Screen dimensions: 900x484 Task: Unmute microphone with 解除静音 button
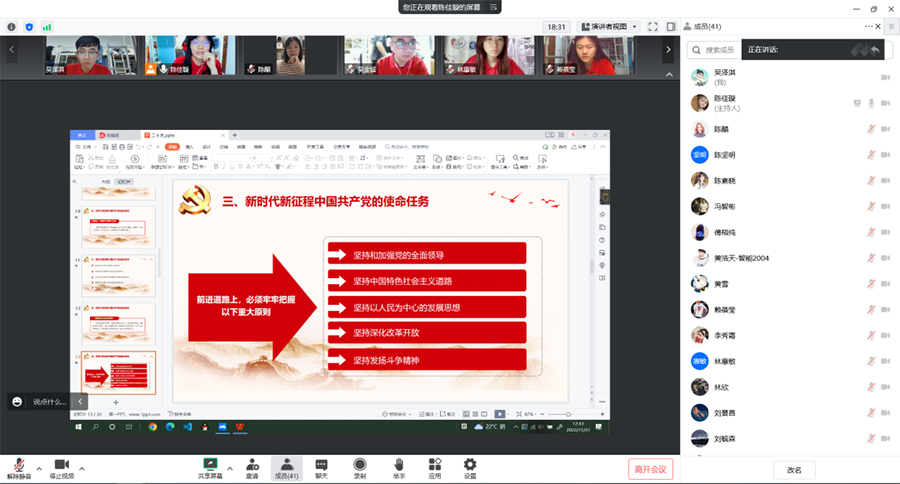tap(17, 465)
